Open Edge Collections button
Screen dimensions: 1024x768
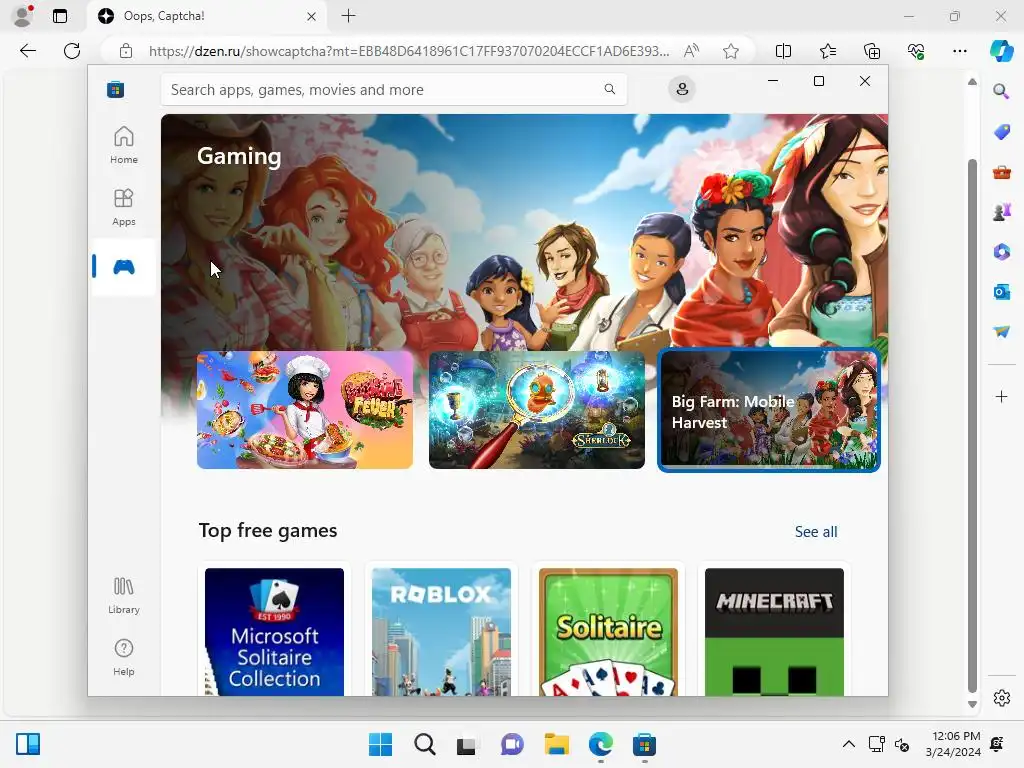point(872,51)
